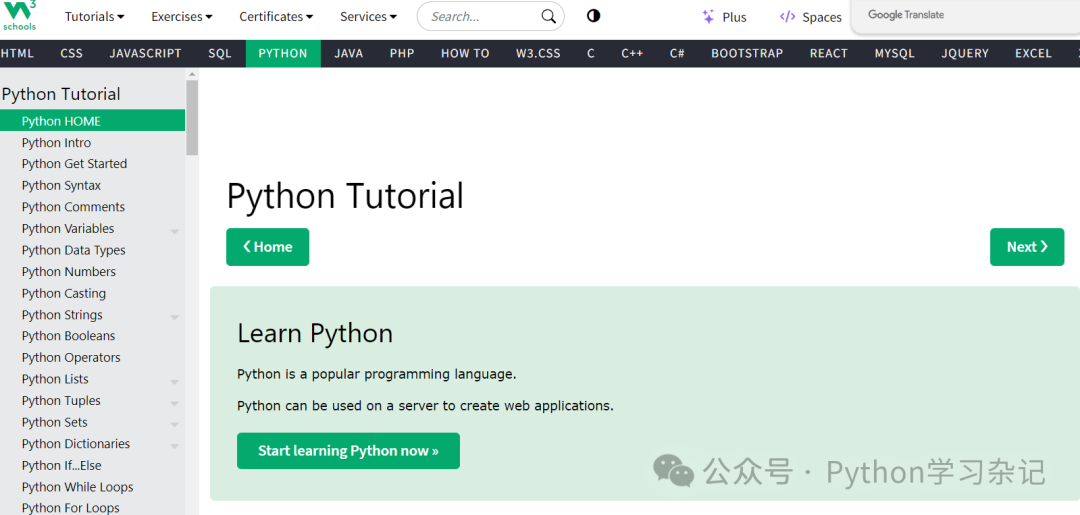
Task: Click the Spaces link in header
Action: tap(810, 17)
